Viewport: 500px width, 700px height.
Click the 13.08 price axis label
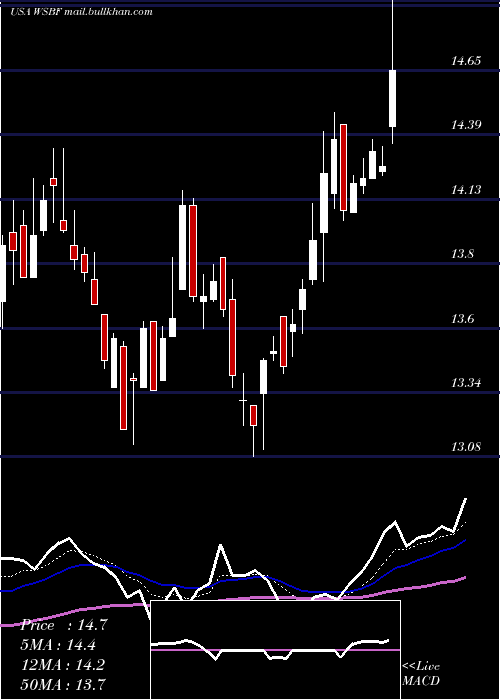(466, 447)
